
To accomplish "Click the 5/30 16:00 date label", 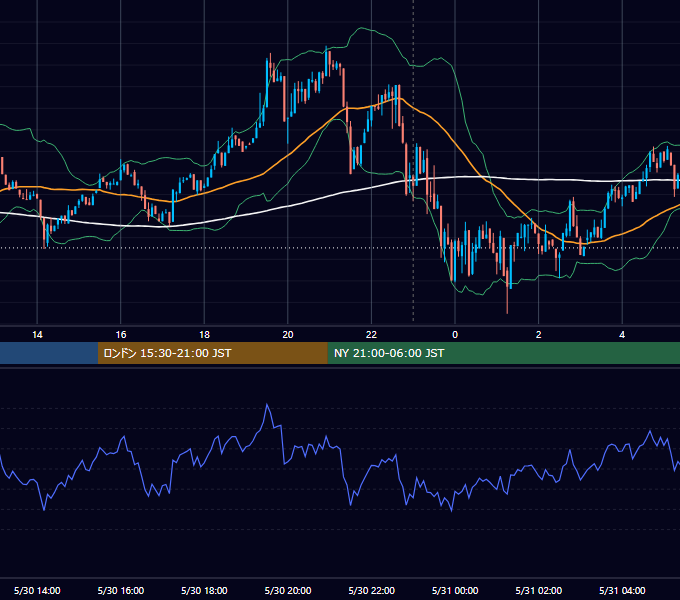I will coord(121,590).
